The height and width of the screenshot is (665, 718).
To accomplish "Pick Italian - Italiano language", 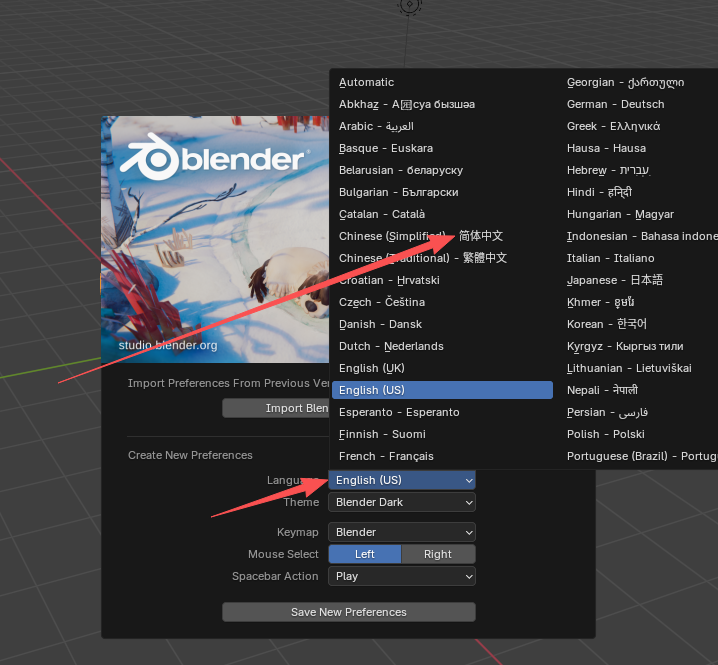I will [x=639, y=258].
